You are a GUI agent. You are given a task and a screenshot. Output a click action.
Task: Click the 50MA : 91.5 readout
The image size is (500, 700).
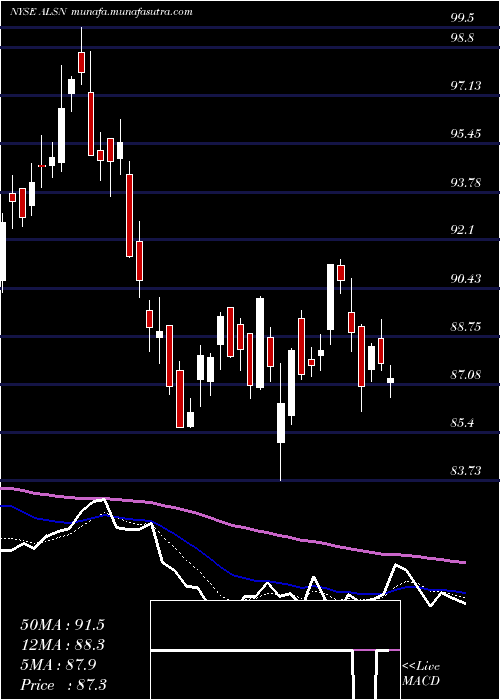click(x=62, y=625)
